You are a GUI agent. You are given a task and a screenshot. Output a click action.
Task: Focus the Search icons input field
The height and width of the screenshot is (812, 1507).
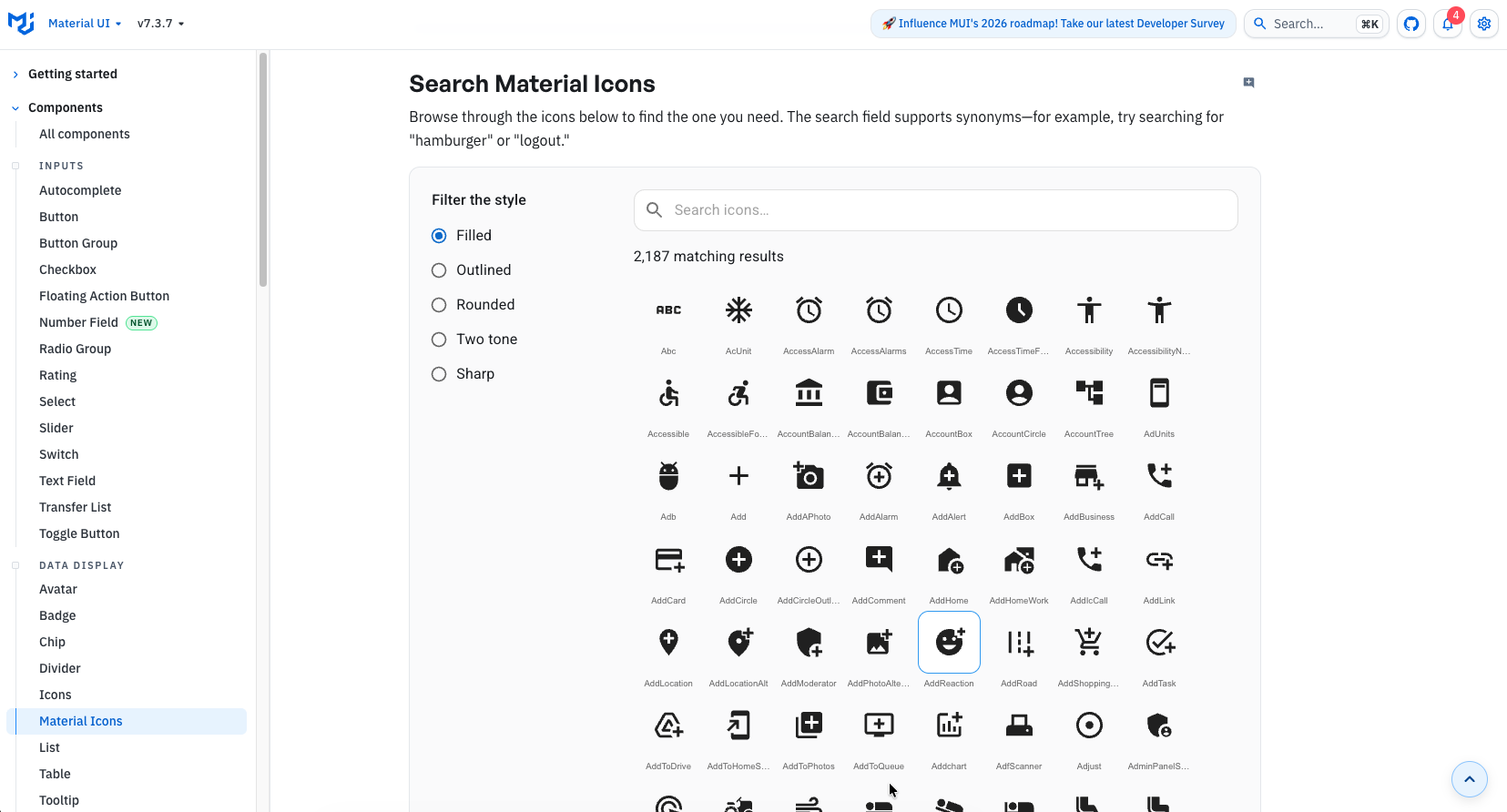[x=936, y=210]
